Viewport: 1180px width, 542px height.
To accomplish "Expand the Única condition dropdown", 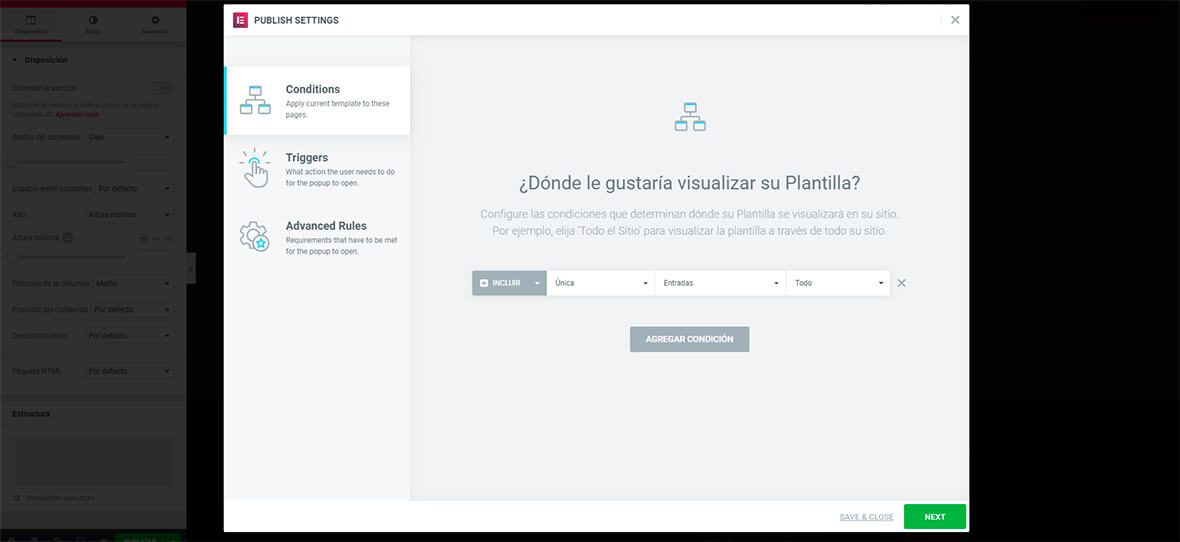I will 601,283.
